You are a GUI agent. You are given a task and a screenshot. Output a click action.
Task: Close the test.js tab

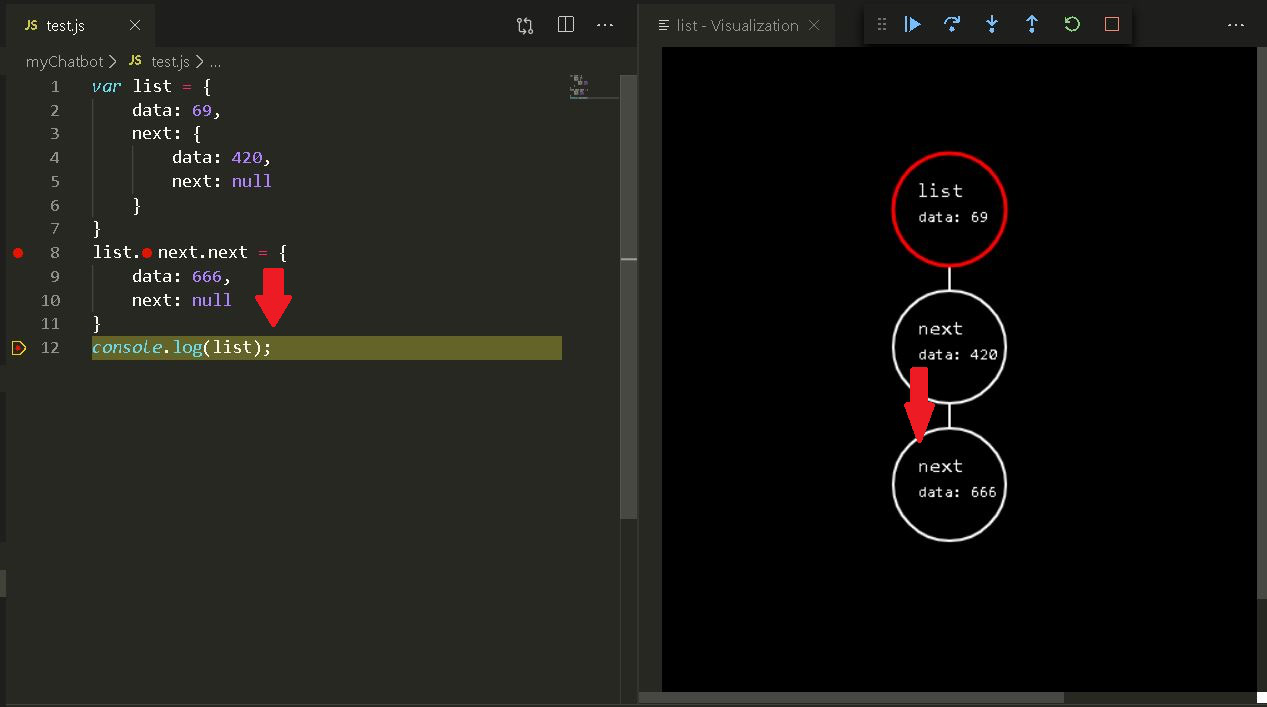click(x=135, y=25)
